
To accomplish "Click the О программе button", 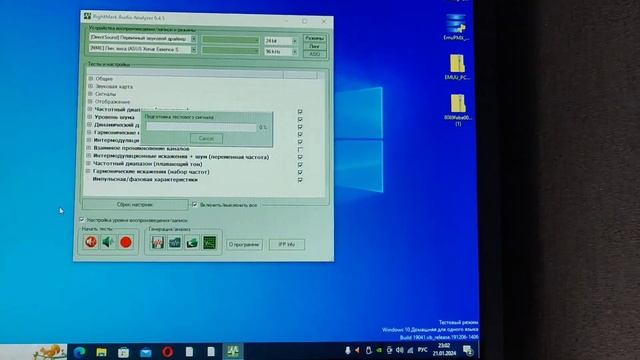I will [244, 244].
